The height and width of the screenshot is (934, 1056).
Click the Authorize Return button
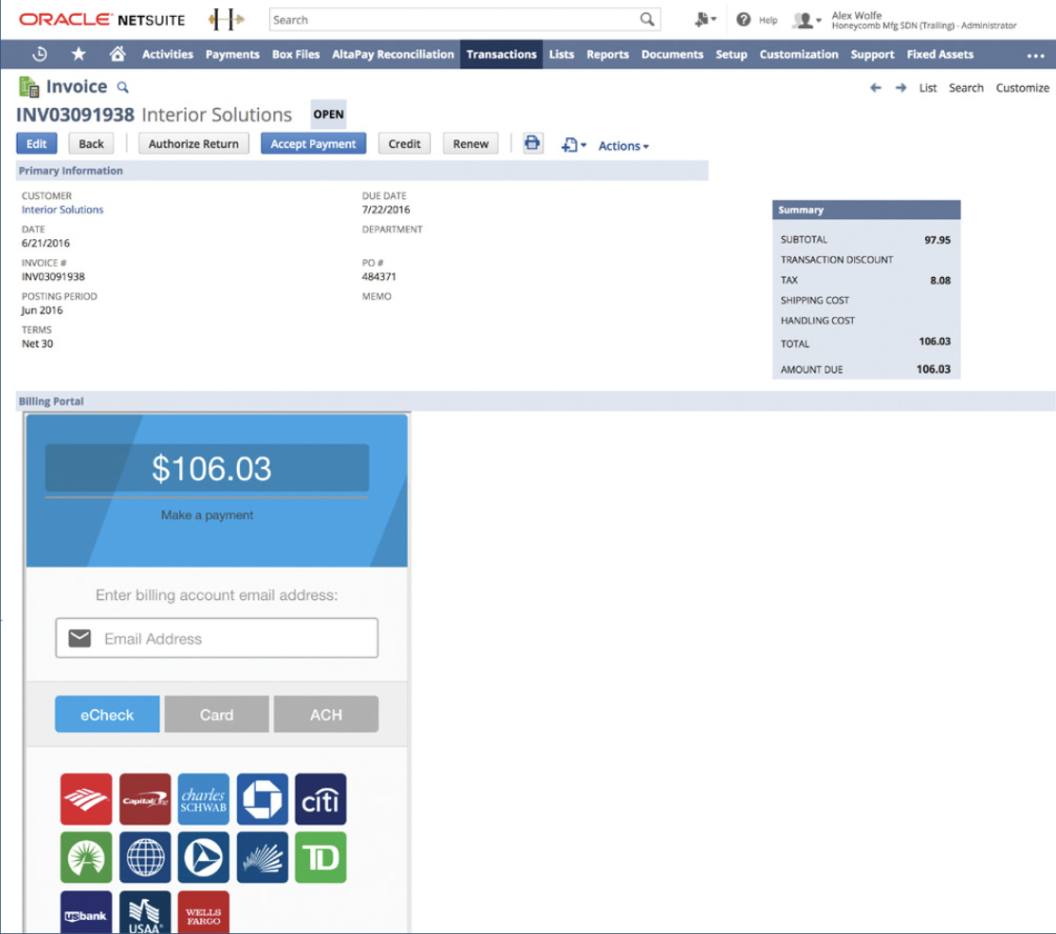click(x=193, y=143)
